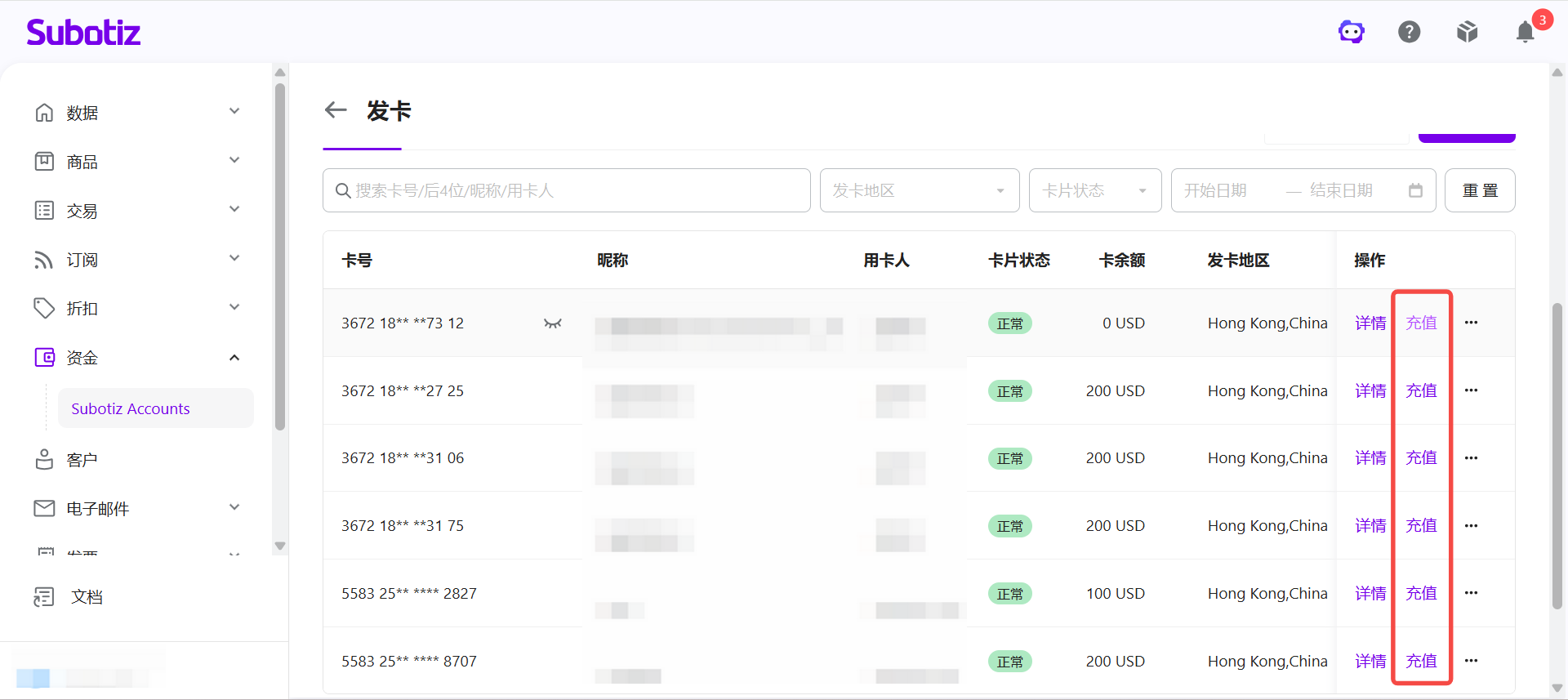
Task: Click the 客户 person icon in sidebar
Action: pos(44,459)
